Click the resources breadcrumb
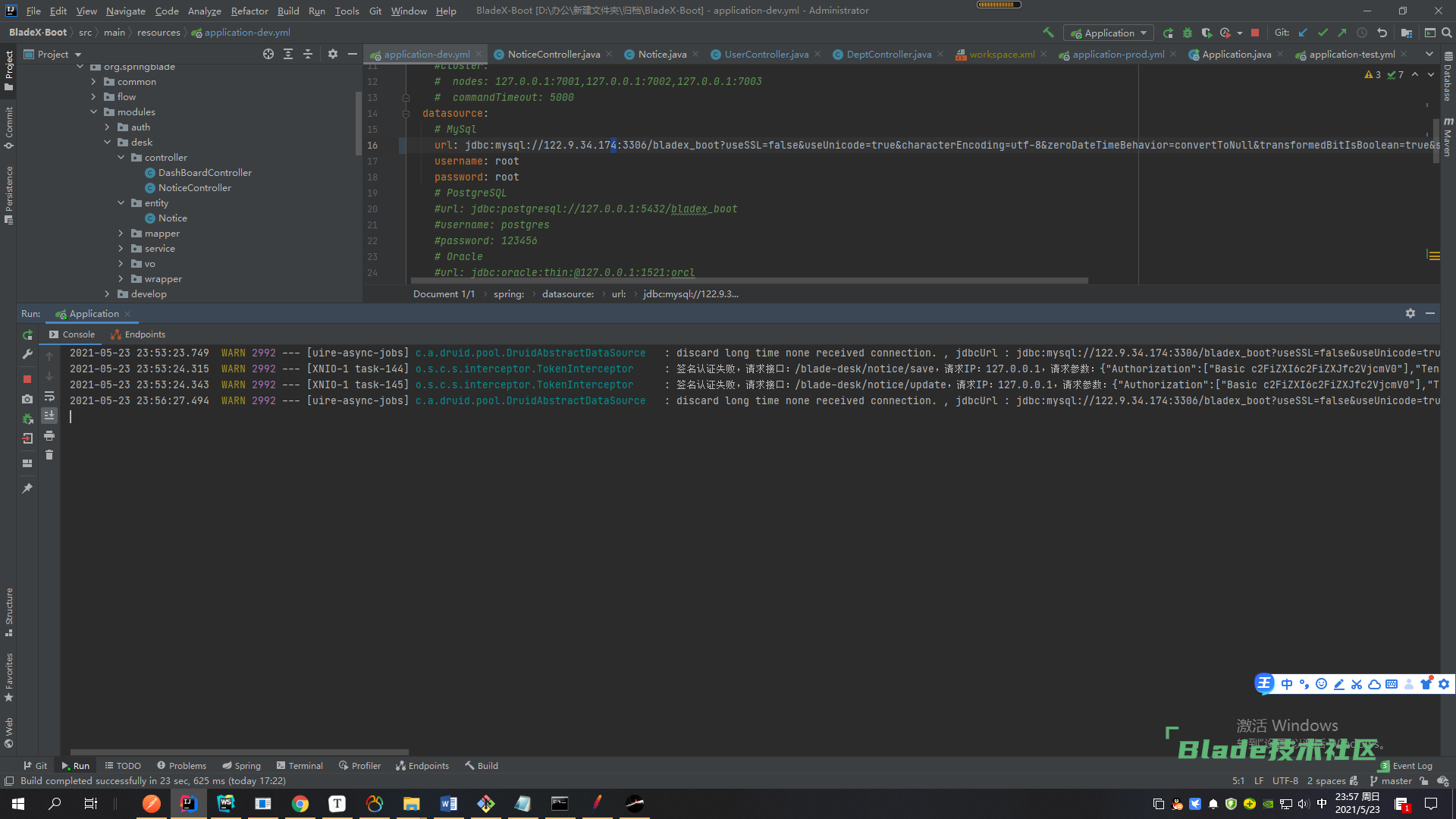This screenshot has width=1456, height=819. click(x=158, y=33)
